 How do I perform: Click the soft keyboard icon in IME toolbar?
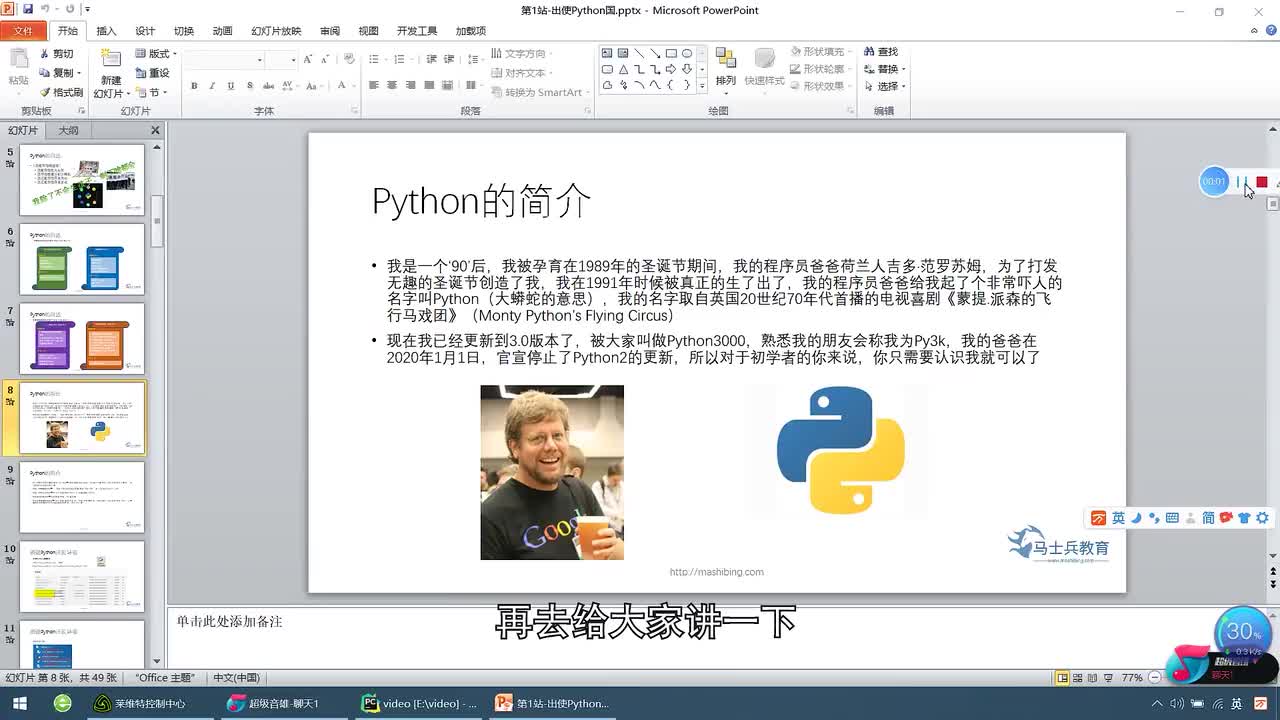1172,518
